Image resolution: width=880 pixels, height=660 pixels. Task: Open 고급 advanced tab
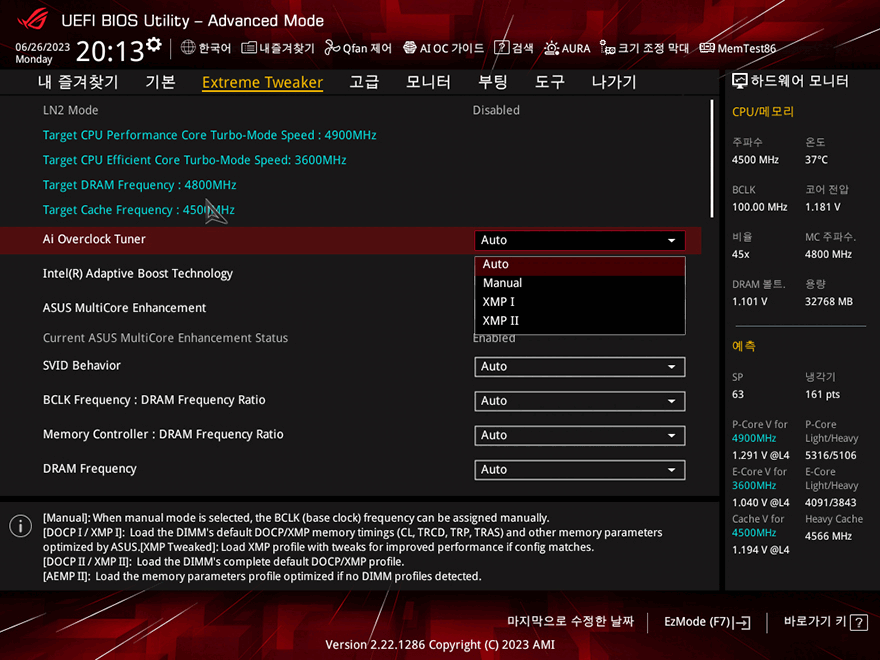click(x=364, y=82)
